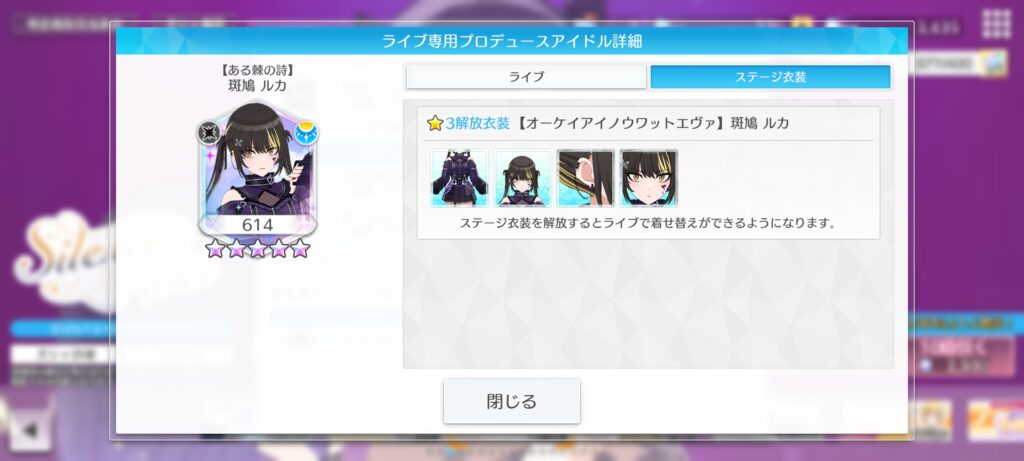Click the blue sun badge on idol card
This screenshot has width=1024, height=461.
[x=306, y=133]
